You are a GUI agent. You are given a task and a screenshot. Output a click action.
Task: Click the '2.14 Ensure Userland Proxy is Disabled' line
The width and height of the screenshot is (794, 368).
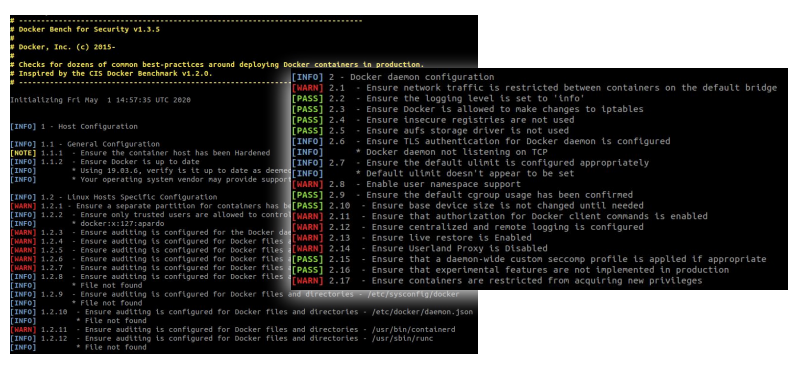pos(419,249)
